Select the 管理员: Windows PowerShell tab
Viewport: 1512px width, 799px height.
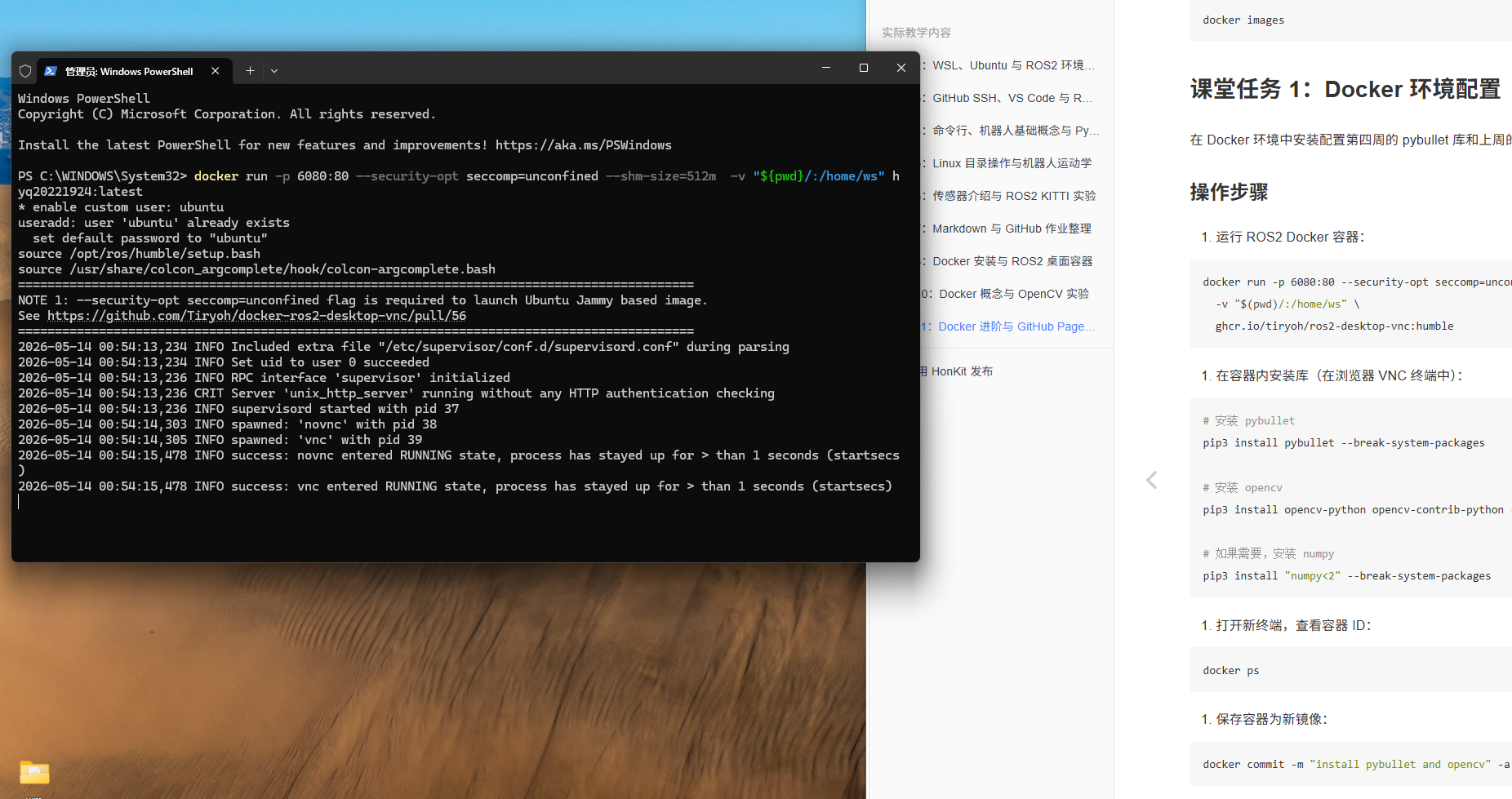[x=135, y=71]
